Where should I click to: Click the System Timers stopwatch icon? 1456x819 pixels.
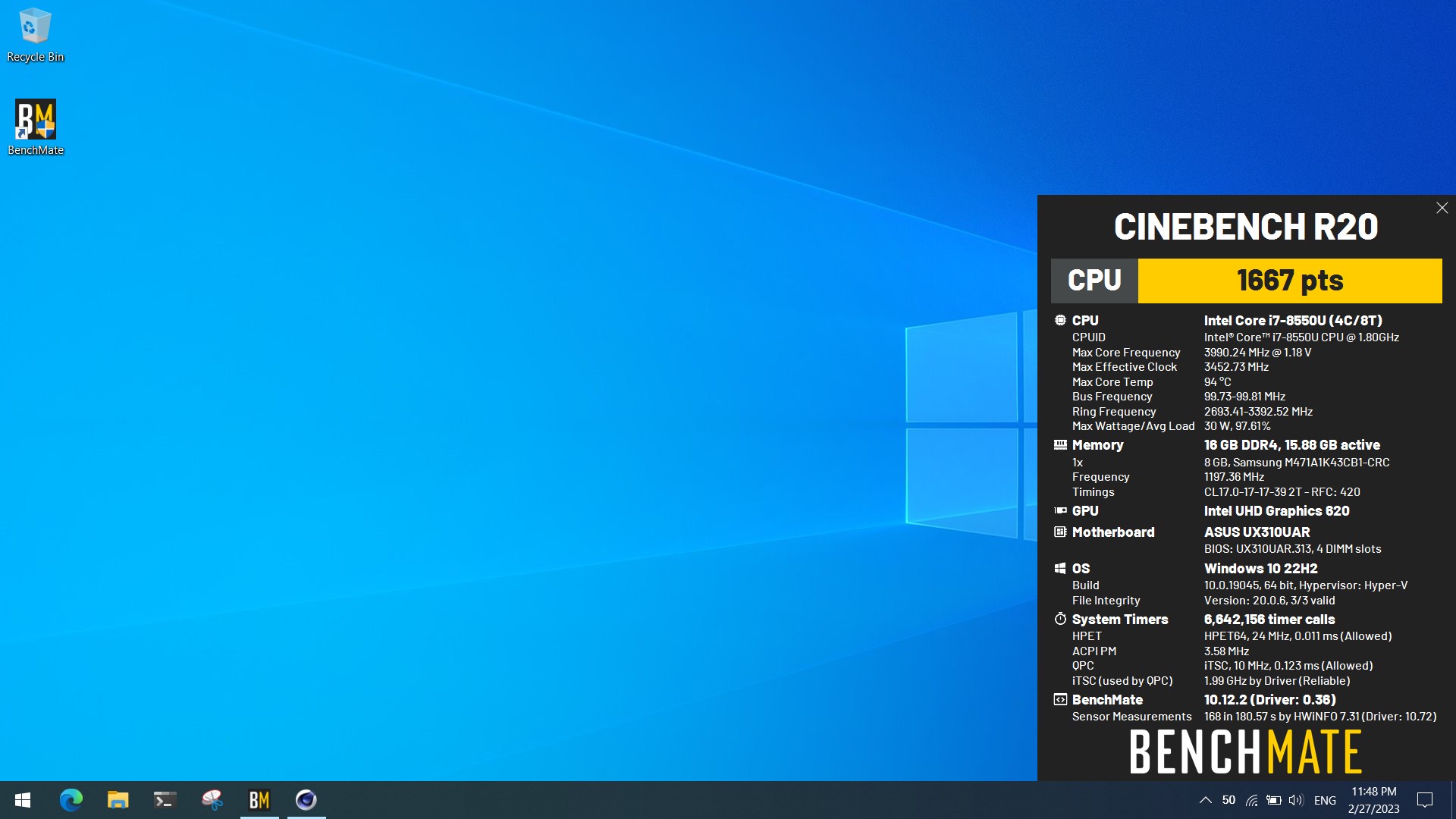coord(1060,619)
